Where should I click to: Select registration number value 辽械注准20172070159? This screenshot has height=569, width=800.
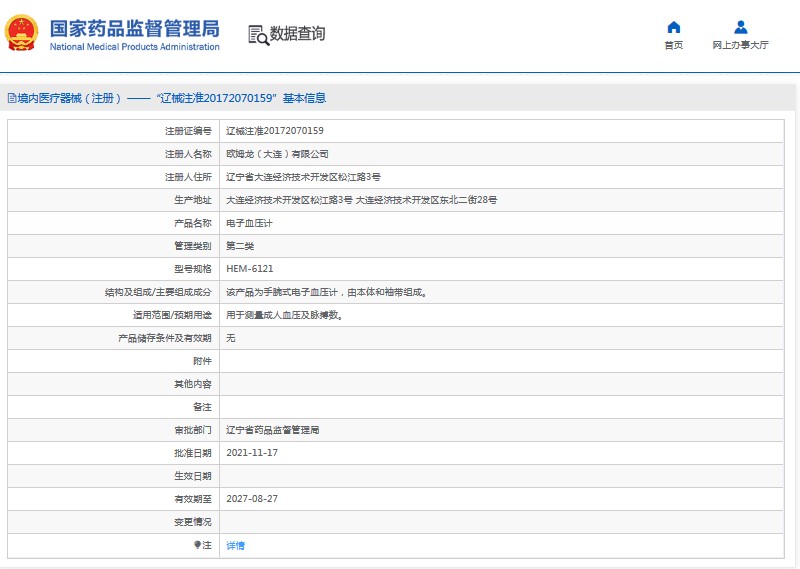274,131
